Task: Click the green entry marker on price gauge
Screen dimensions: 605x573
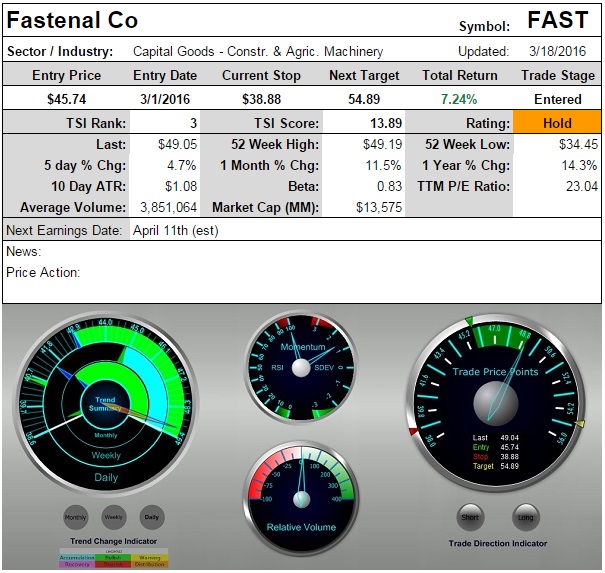Action: click(467, 322)
